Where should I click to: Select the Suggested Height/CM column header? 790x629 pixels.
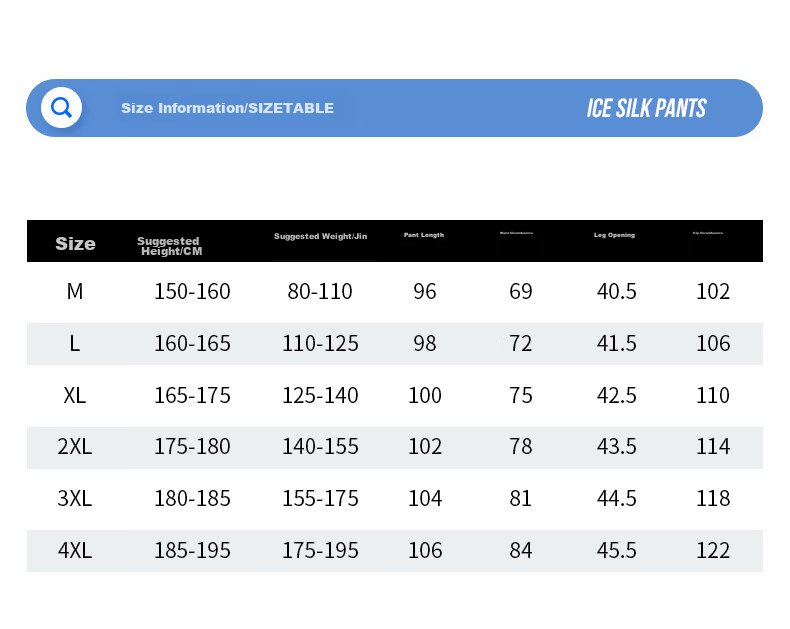pyautogui.click(x=170, y=246)
